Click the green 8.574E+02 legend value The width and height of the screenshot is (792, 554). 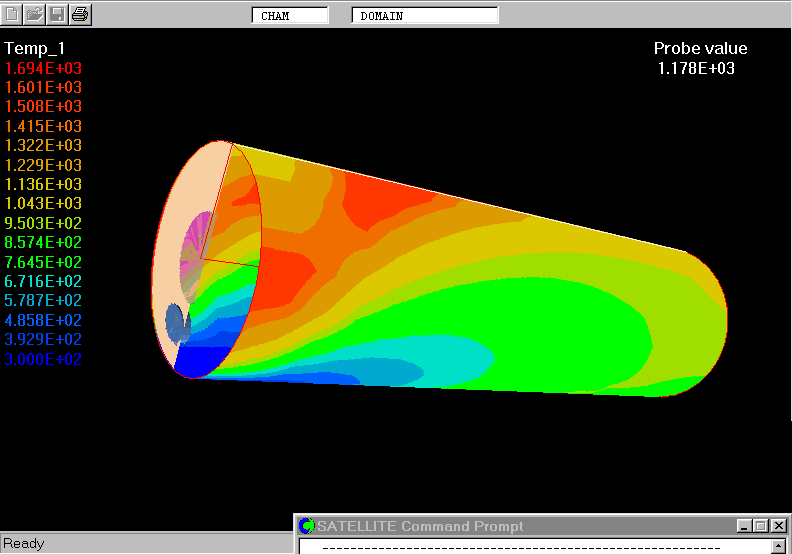pos(44,242)
